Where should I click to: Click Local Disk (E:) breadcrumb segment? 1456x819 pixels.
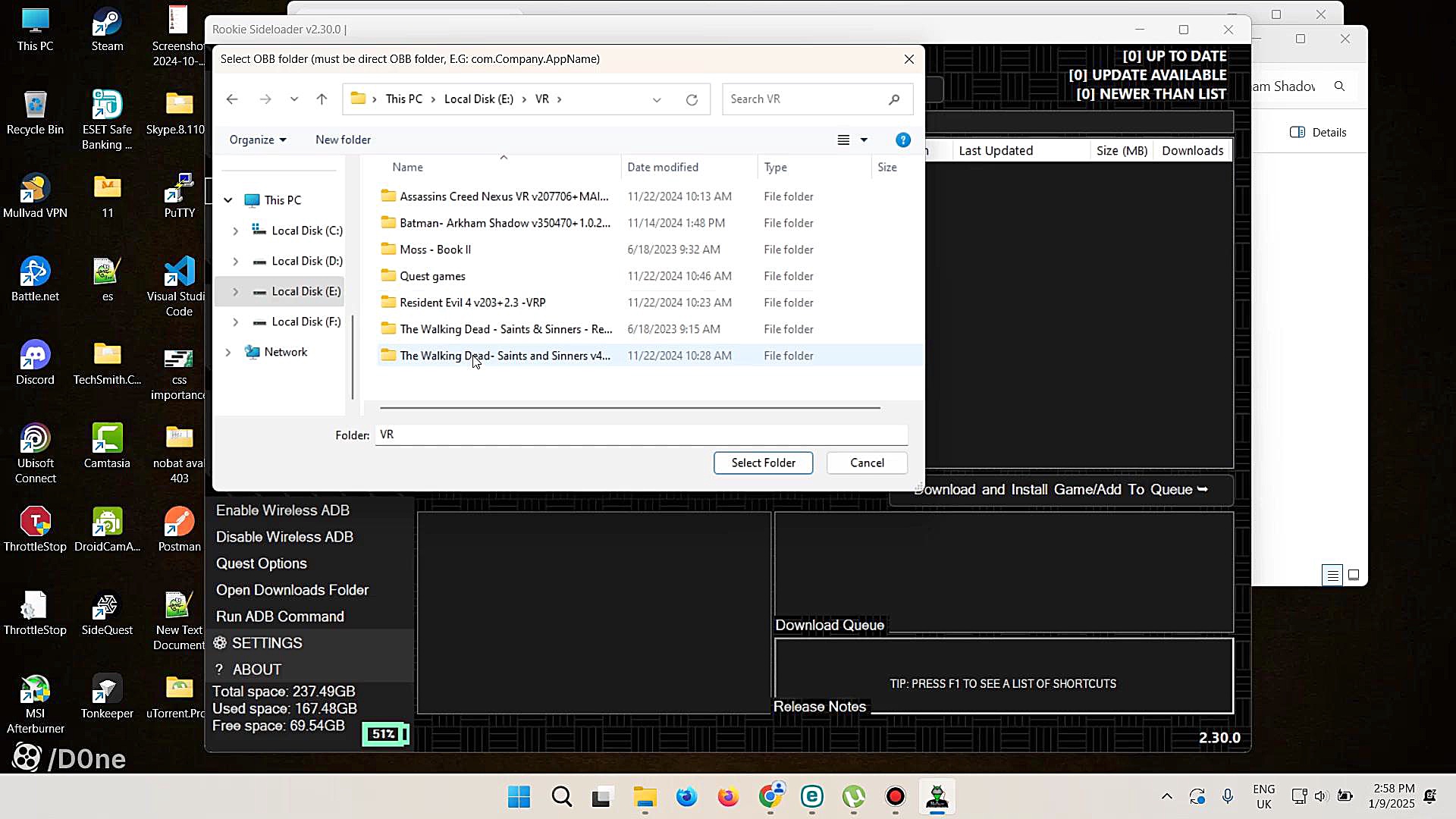coord(479,99)
